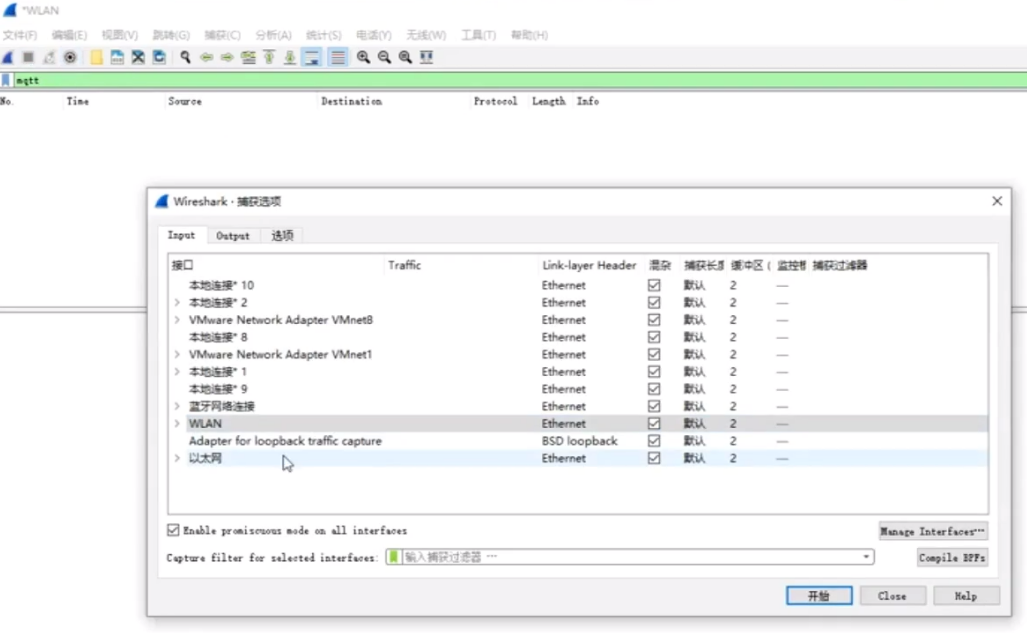Toggle the colorize packet list icon
Viewport: 1027px width, 633px height.
click(338, 58)
